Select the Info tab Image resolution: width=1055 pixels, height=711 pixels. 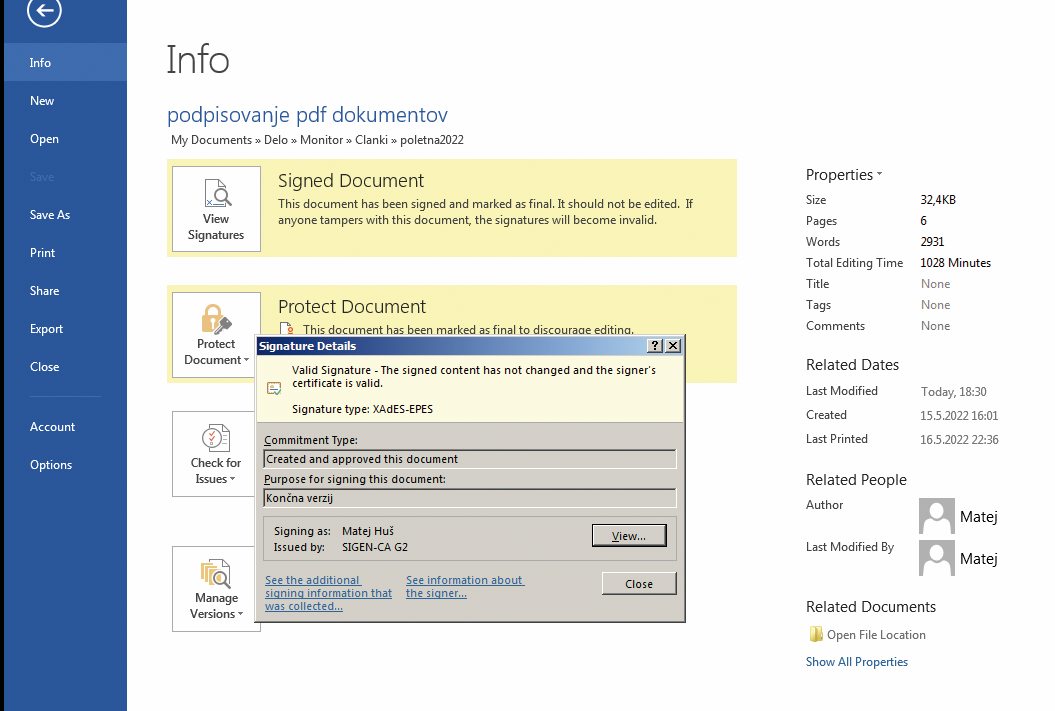pos(65,63)
